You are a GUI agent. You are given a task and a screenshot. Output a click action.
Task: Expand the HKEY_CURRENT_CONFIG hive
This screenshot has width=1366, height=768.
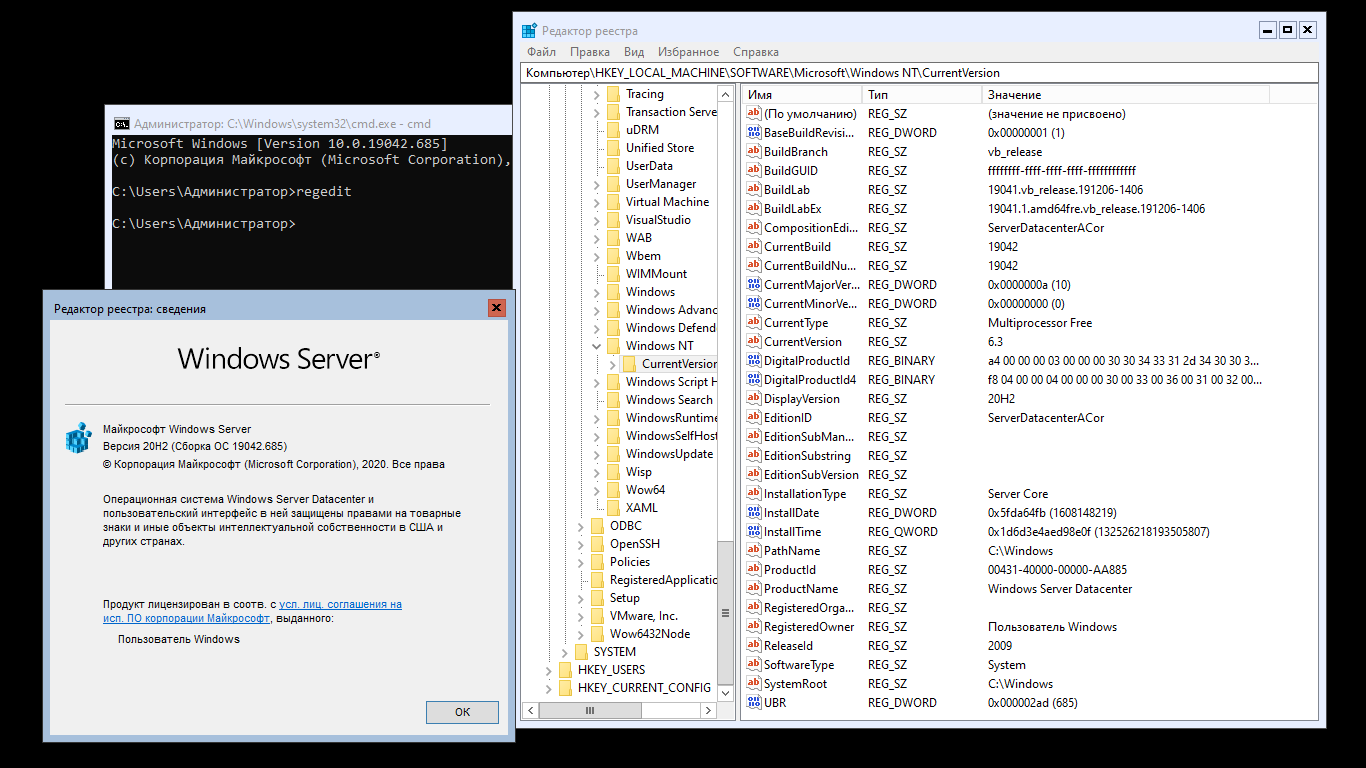point(548,688)
